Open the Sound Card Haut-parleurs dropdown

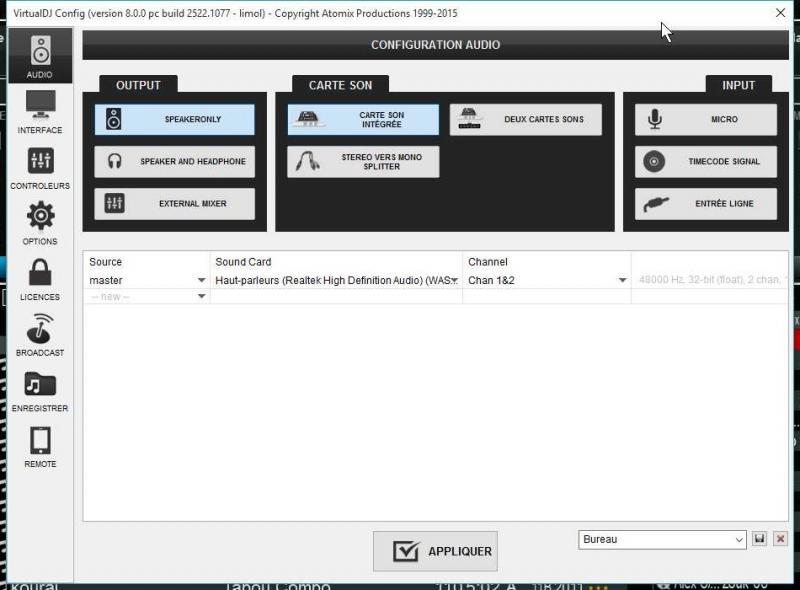click(454, 281)
